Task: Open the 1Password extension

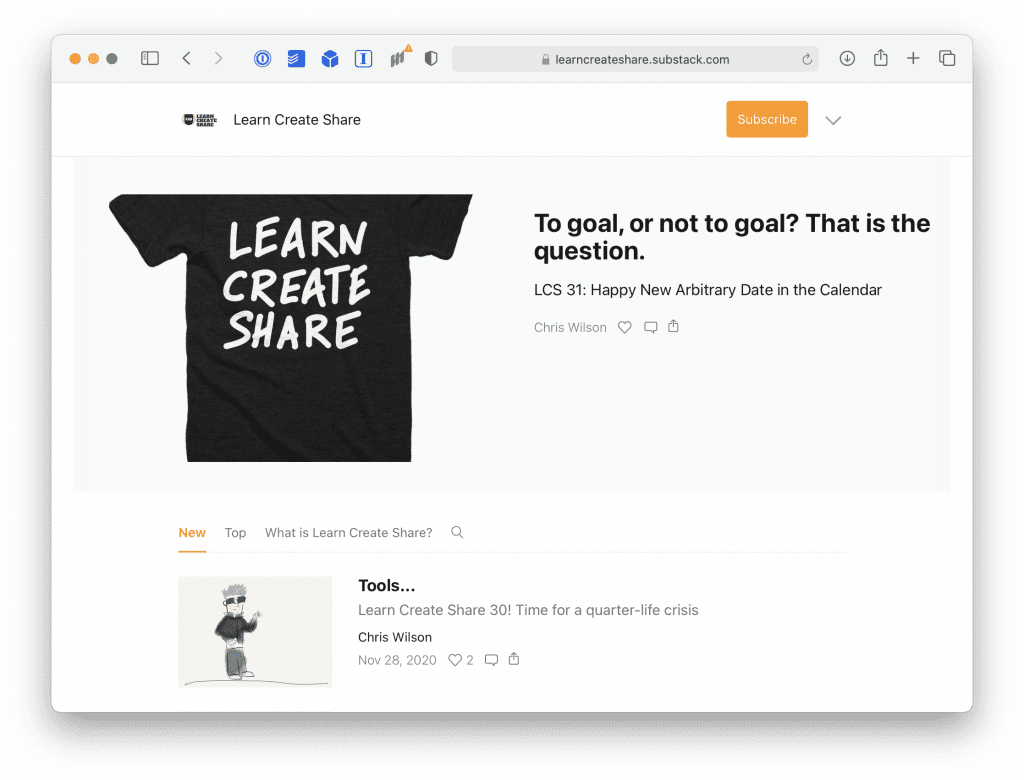Action: [263, 59]
